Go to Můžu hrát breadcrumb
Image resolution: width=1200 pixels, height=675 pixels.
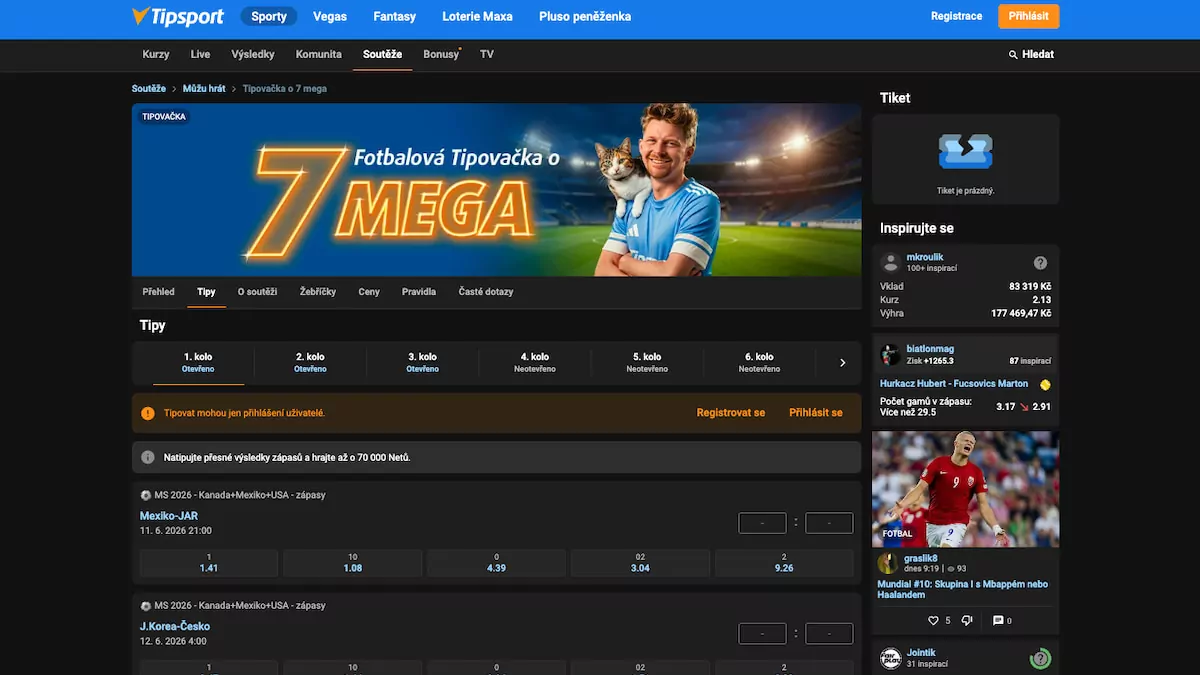[x=204, y=89]
